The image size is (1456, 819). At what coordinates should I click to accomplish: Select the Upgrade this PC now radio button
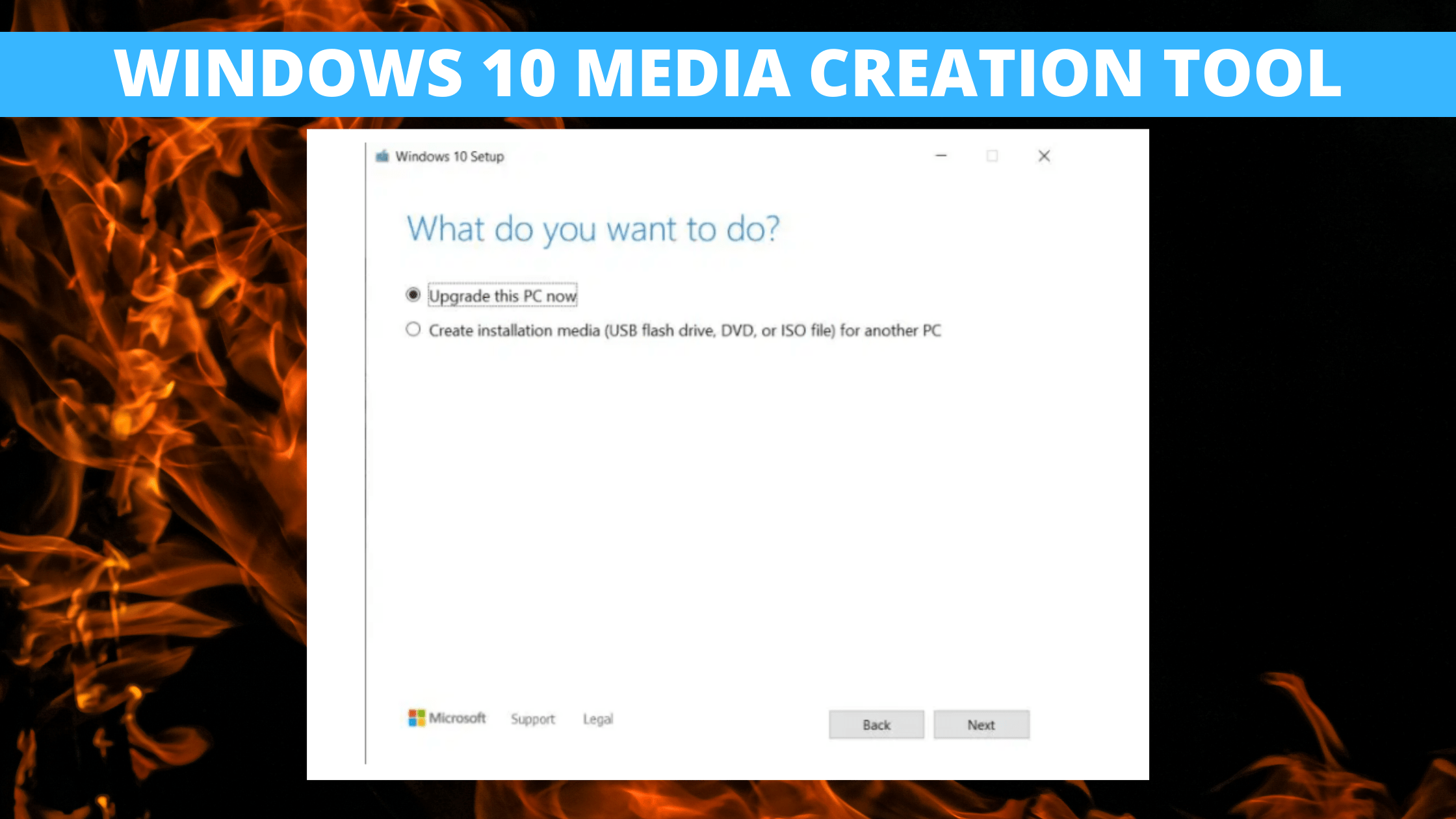[413, 295]
